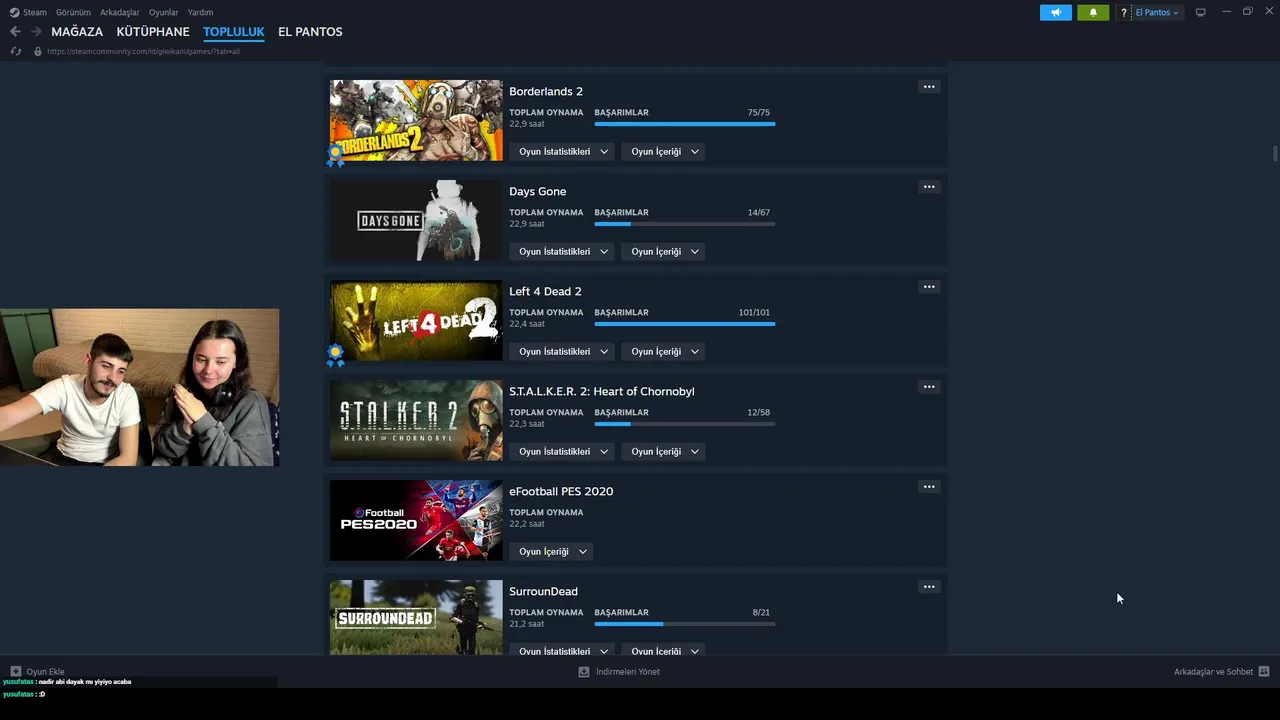Screen dimensions: 1280x720
Task: Click the Oyun Ekle add game button
Action: (37, 672)
